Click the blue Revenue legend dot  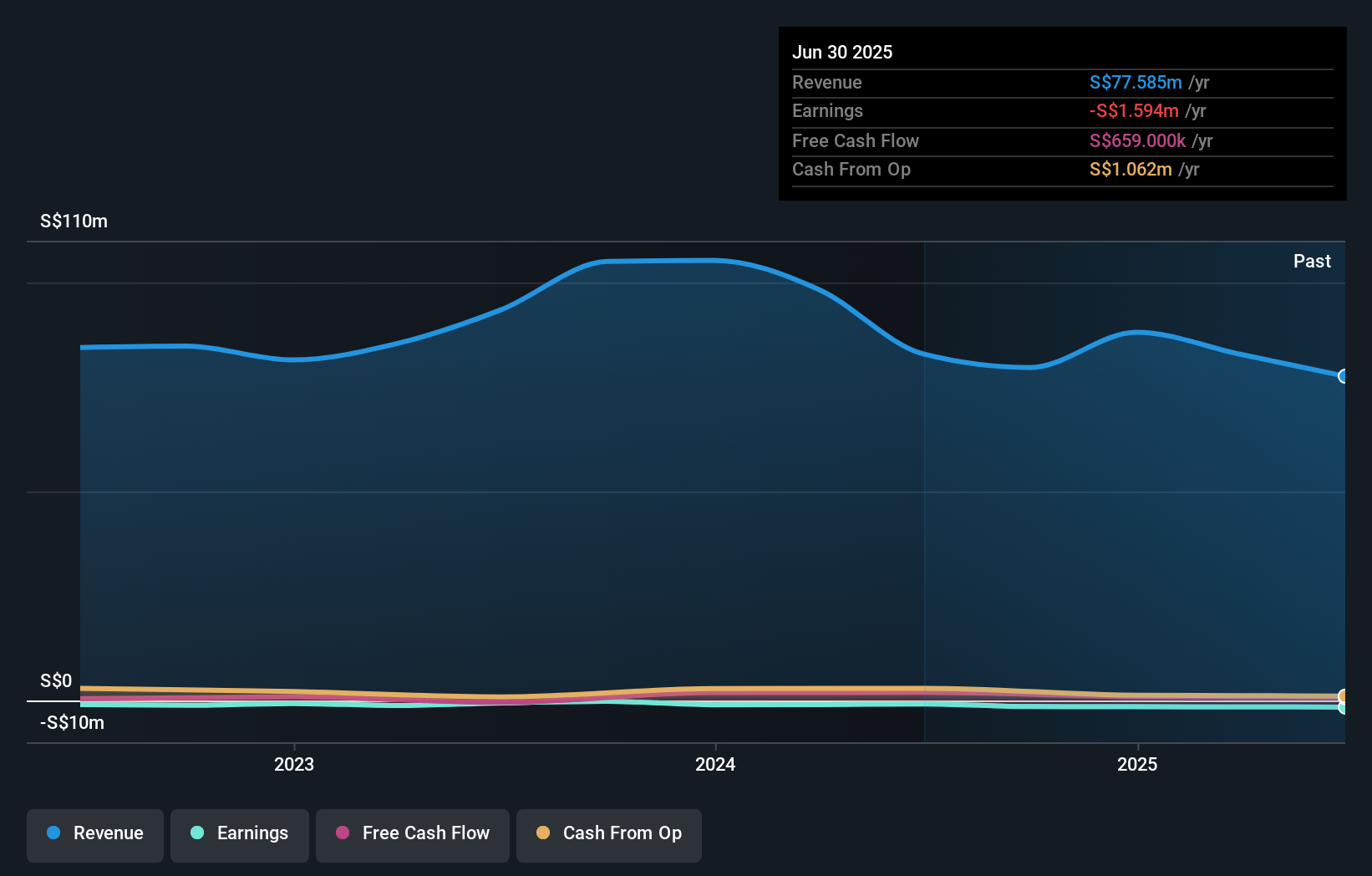point(53,833)
